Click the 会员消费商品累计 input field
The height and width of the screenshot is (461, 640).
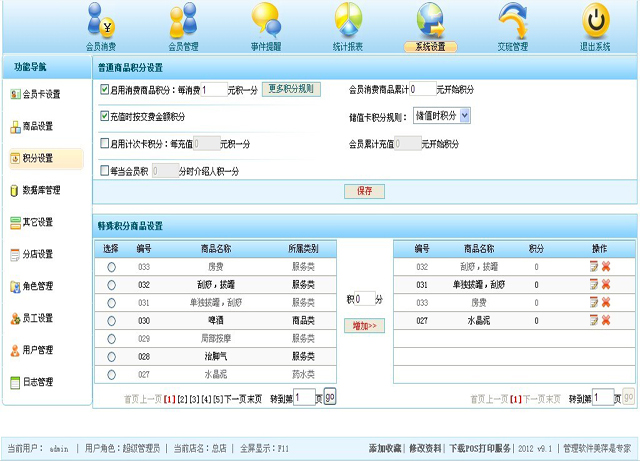(x=422, y=89)
